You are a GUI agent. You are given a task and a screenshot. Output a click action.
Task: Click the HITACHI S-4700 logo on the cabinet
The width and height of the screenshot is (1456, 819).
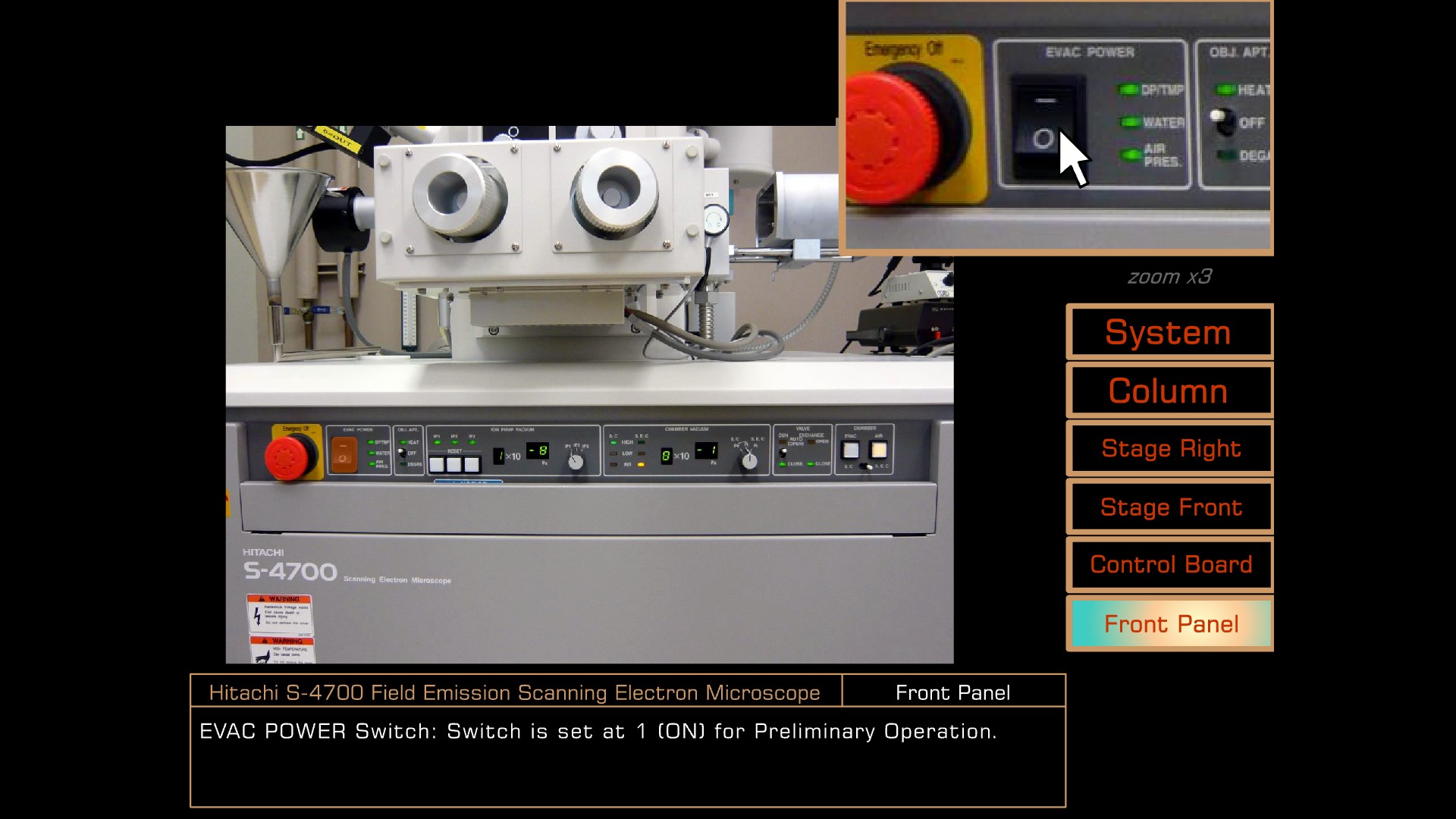click(290, 565)
